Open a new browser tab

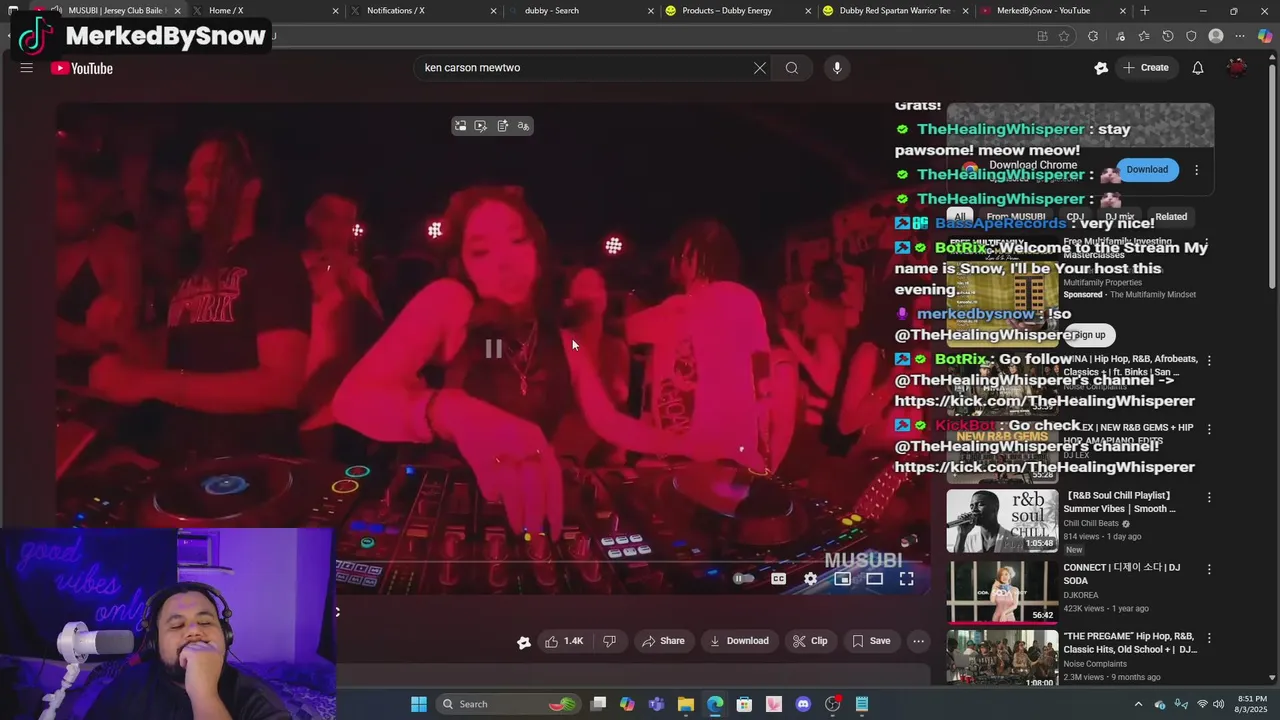click(x=1145, y=10)
